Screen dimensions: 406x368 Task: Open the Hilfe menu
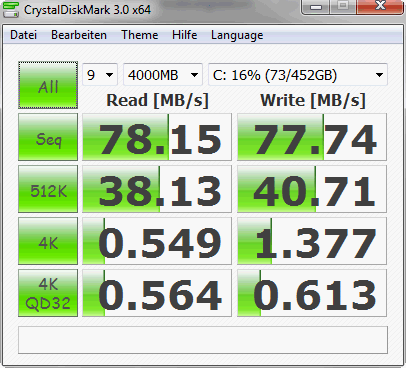[x=184, y=35]
